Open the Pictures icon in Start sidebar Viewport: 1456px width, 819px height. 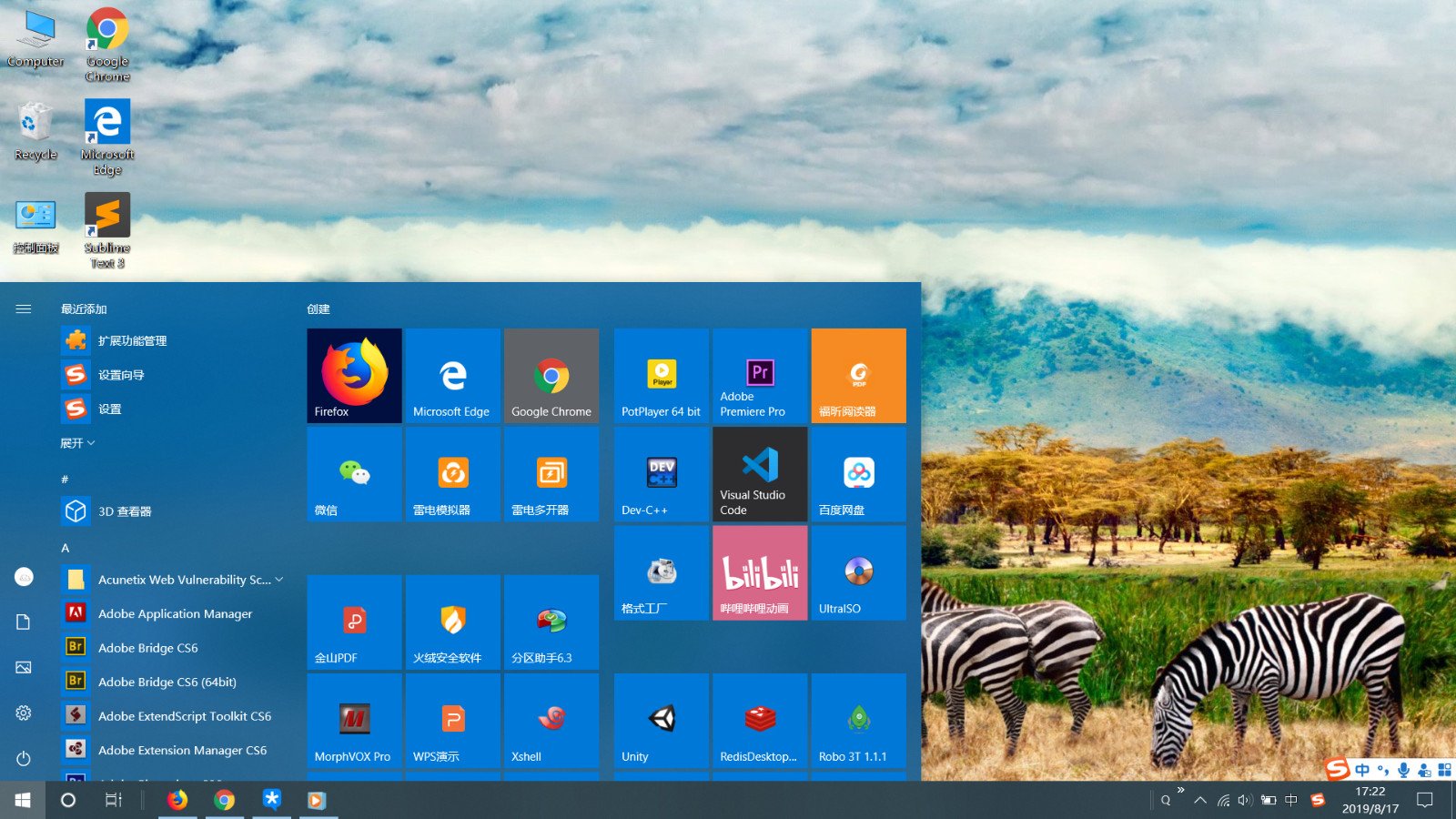pos(23,667)
